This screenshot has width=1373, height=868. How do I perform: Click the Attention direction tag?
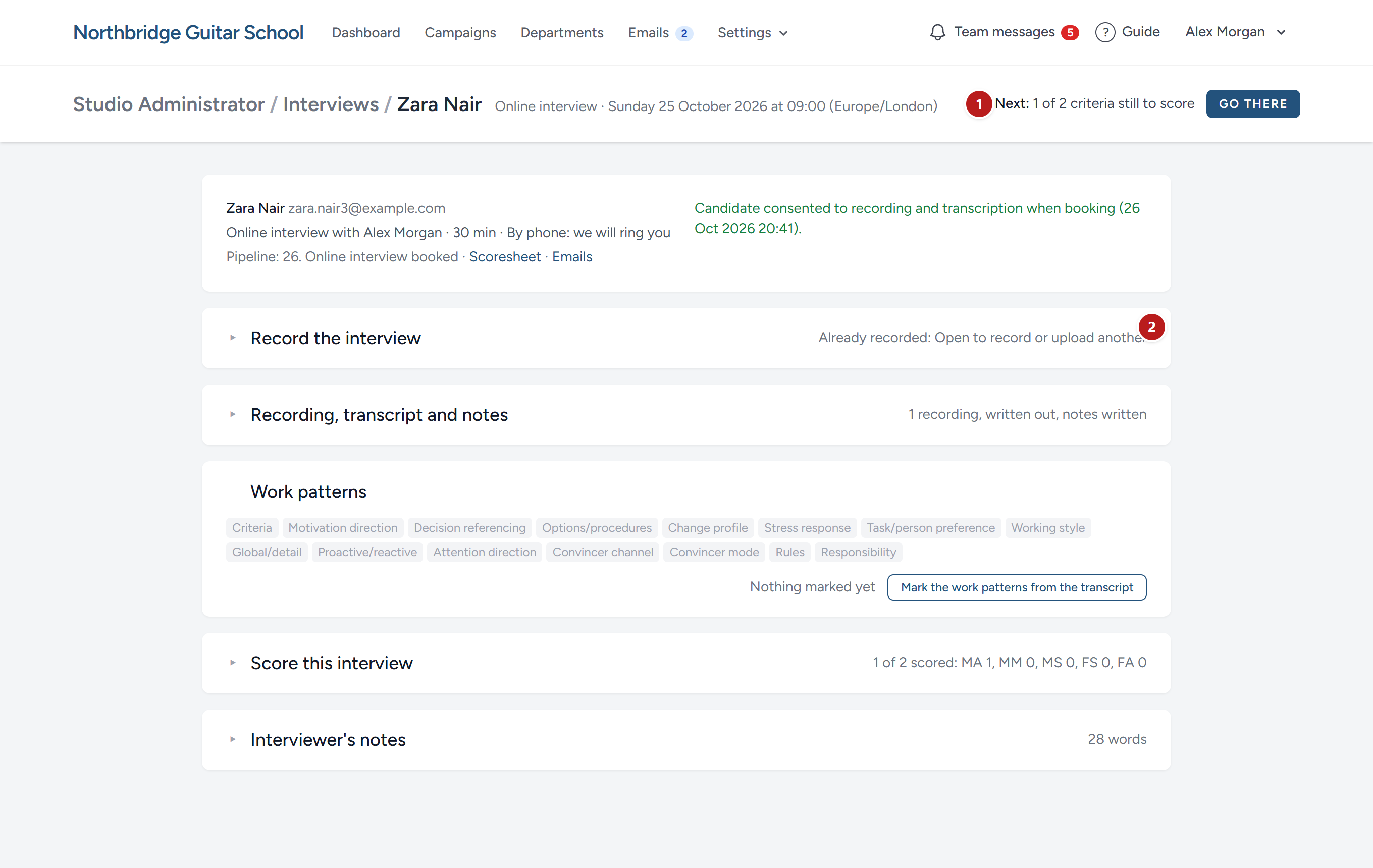coord(485,552)
